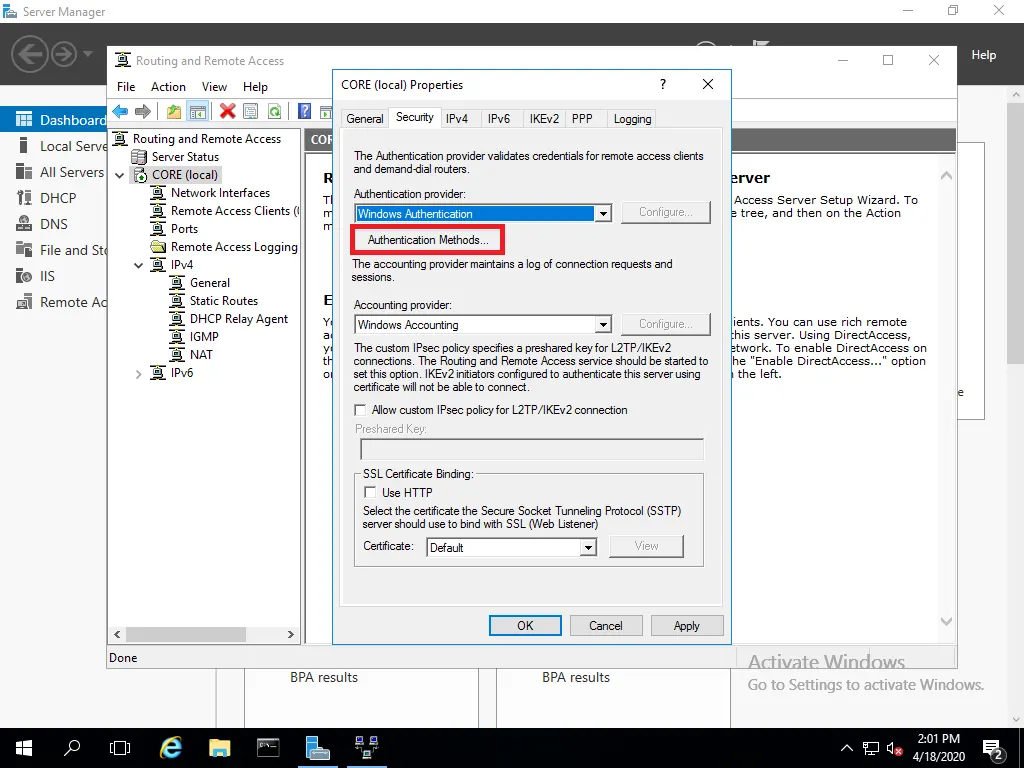Screen dimensions: 1024x768
Task: Switch to Server Manager taskbar icon
Action: click(317, 748)
